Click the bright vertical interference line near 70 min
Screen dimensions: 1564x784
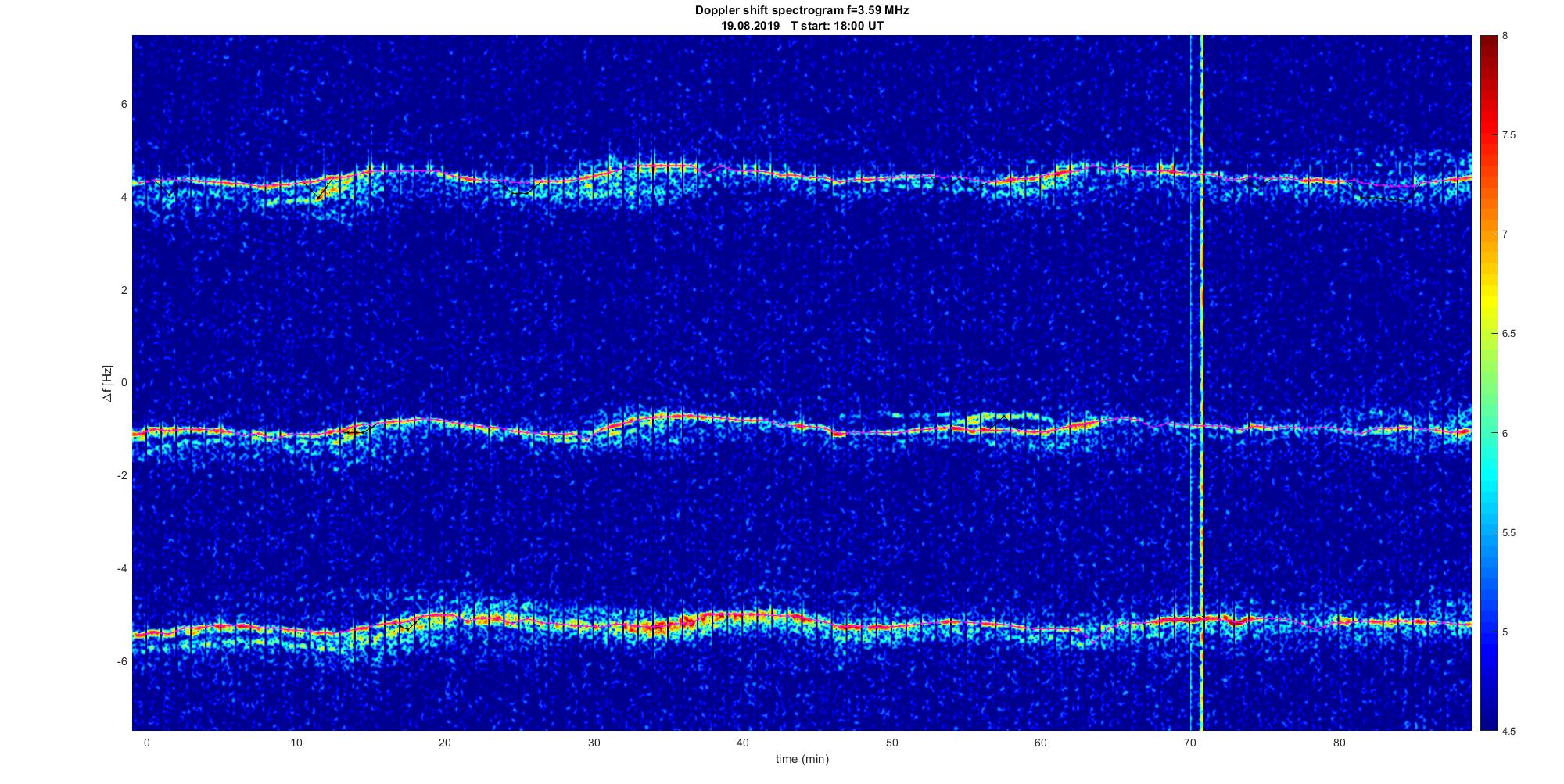(x=1201, y=383)
